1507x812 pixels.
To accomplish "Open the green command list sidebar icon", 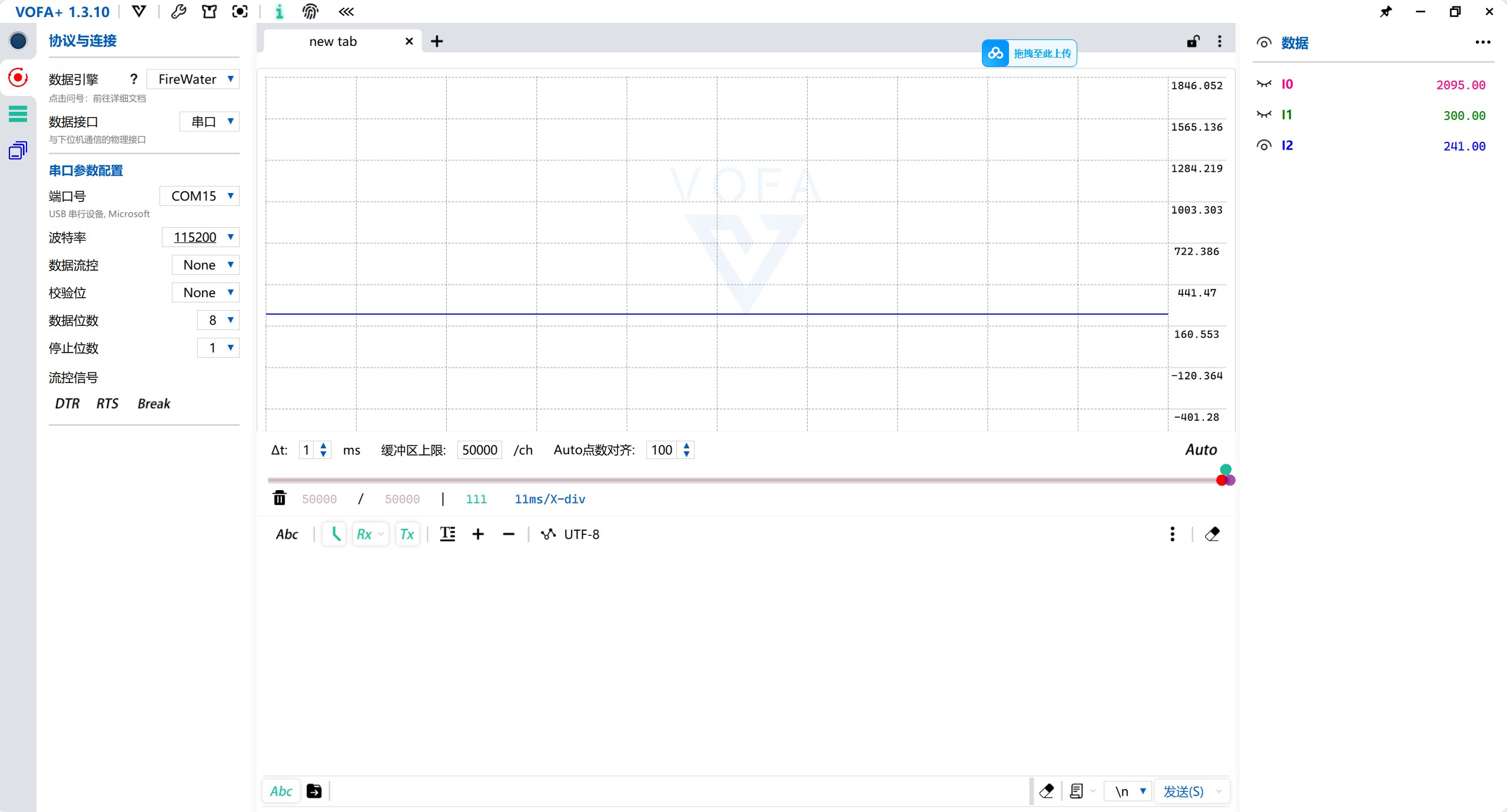I will (18, 114).
